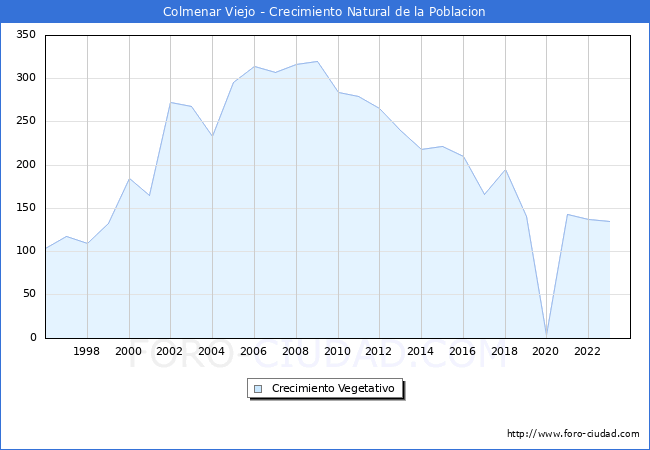
Task: Click the 2004 x-axis label
Action: click(x=212, y=351)
